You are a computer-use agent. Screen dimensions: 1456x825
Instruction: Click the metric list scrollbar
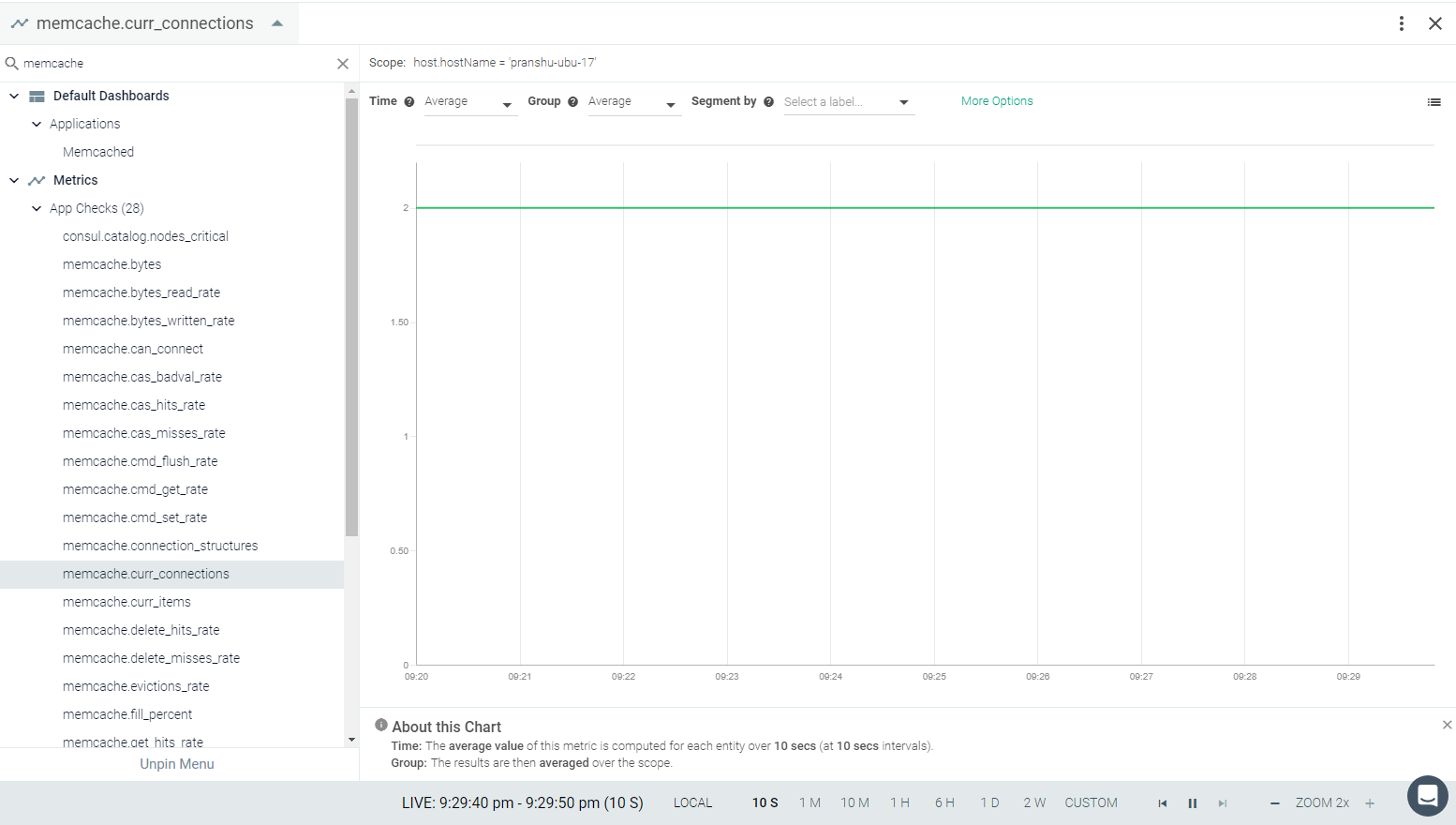[351, 317]
